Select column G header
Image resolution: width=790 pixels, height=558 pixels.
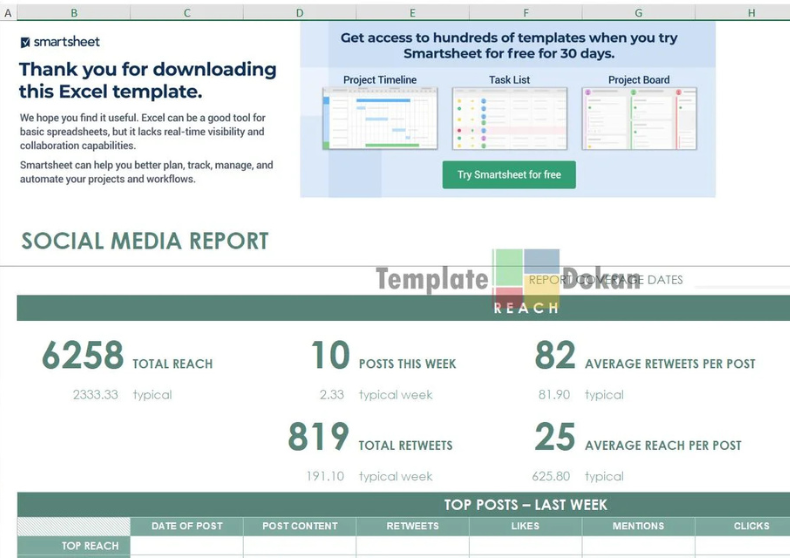click(x=638, y=13)
